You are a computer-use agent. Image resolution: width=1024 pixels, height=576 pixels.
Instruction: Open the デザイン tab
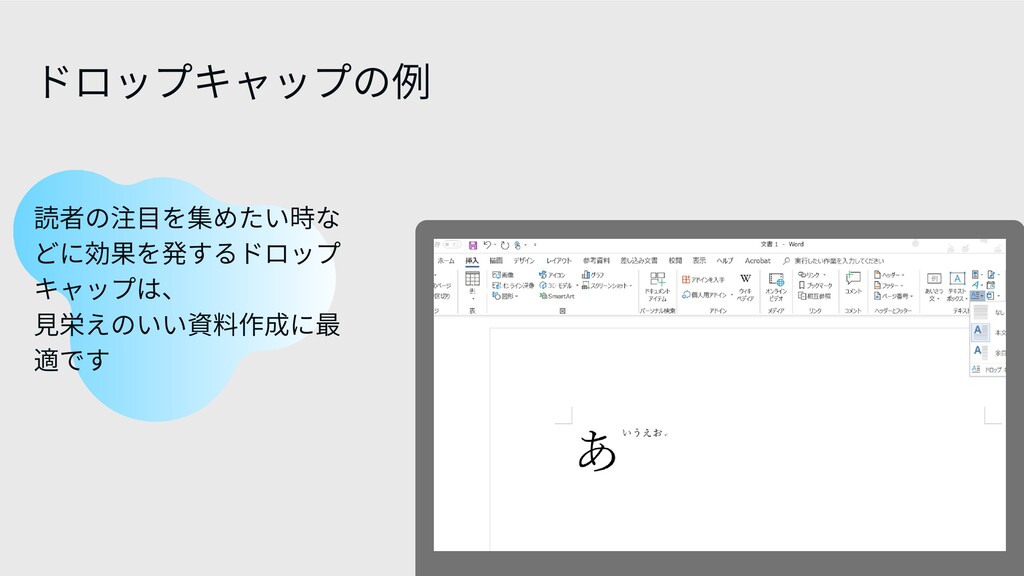pyautogui.click(x=524, y=261)
